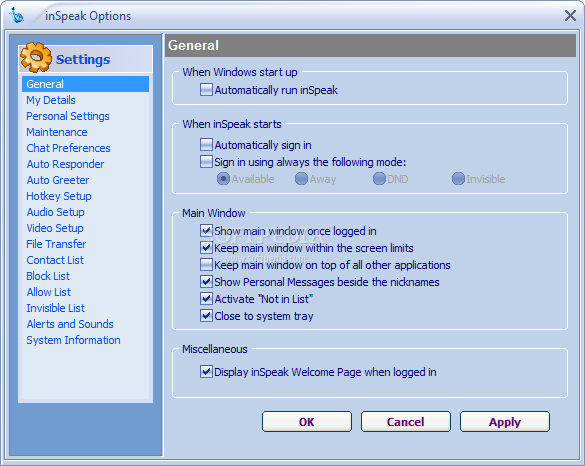Toggle Show Personal Messages beside the nicknames
The height and width of the screenshot is (466, 585).
(x=206, y=282)
